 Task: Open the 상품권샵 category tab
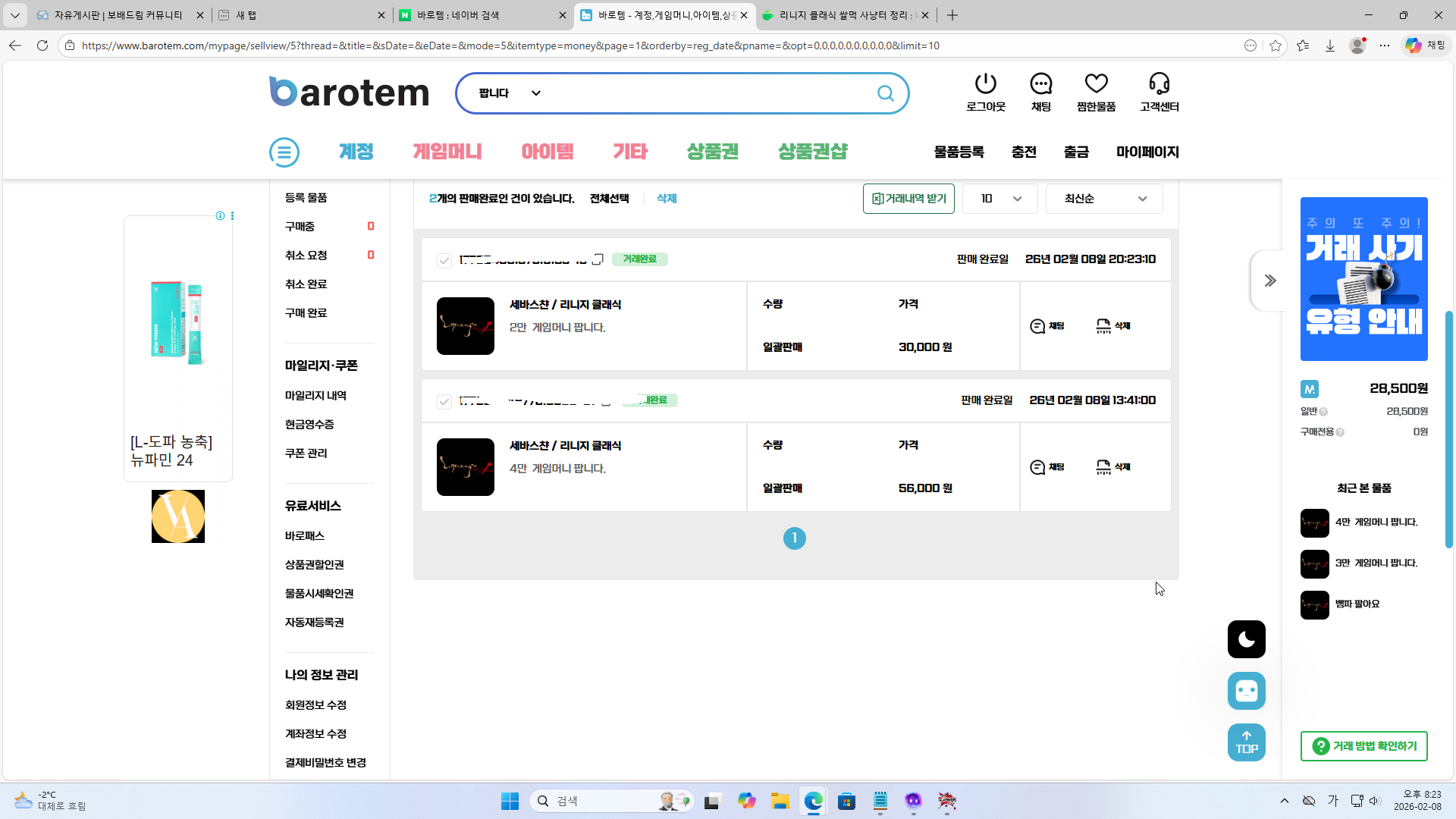813,152
